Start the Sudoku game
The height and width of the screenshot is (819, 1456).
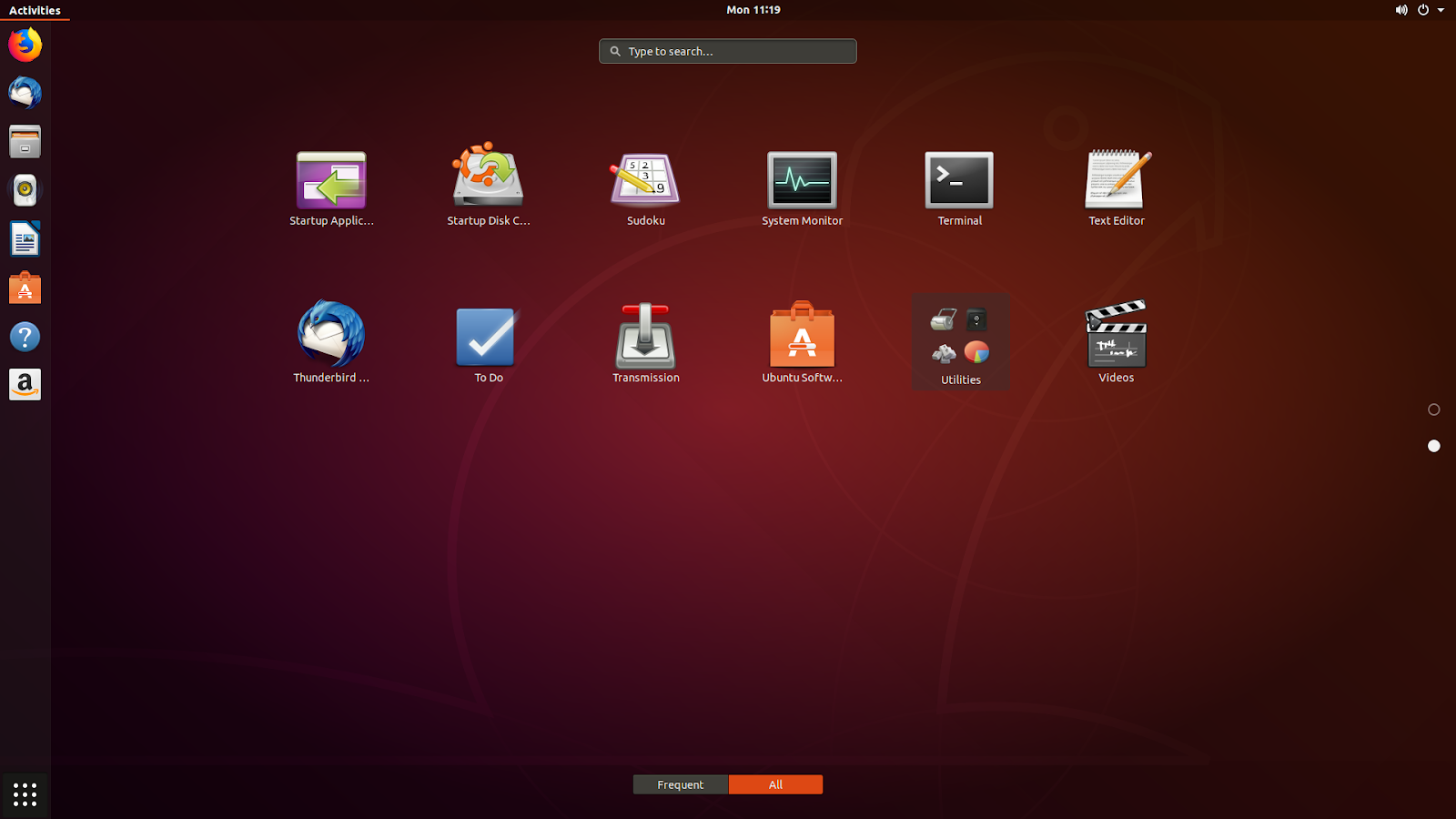click(x=645, y=188)
